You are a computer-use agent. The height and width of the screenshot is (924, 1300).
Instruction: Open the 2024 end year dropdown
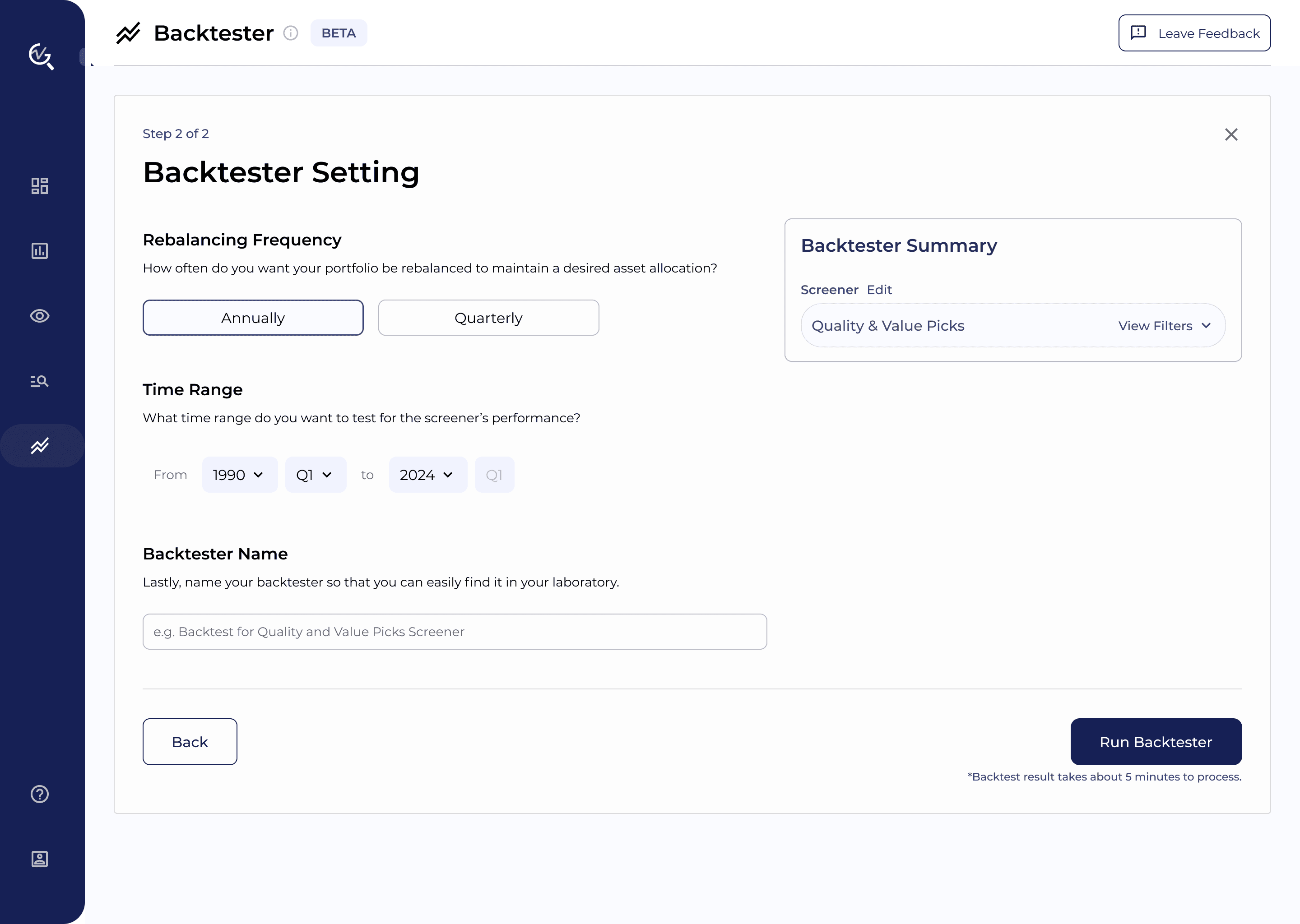point(427,475)
